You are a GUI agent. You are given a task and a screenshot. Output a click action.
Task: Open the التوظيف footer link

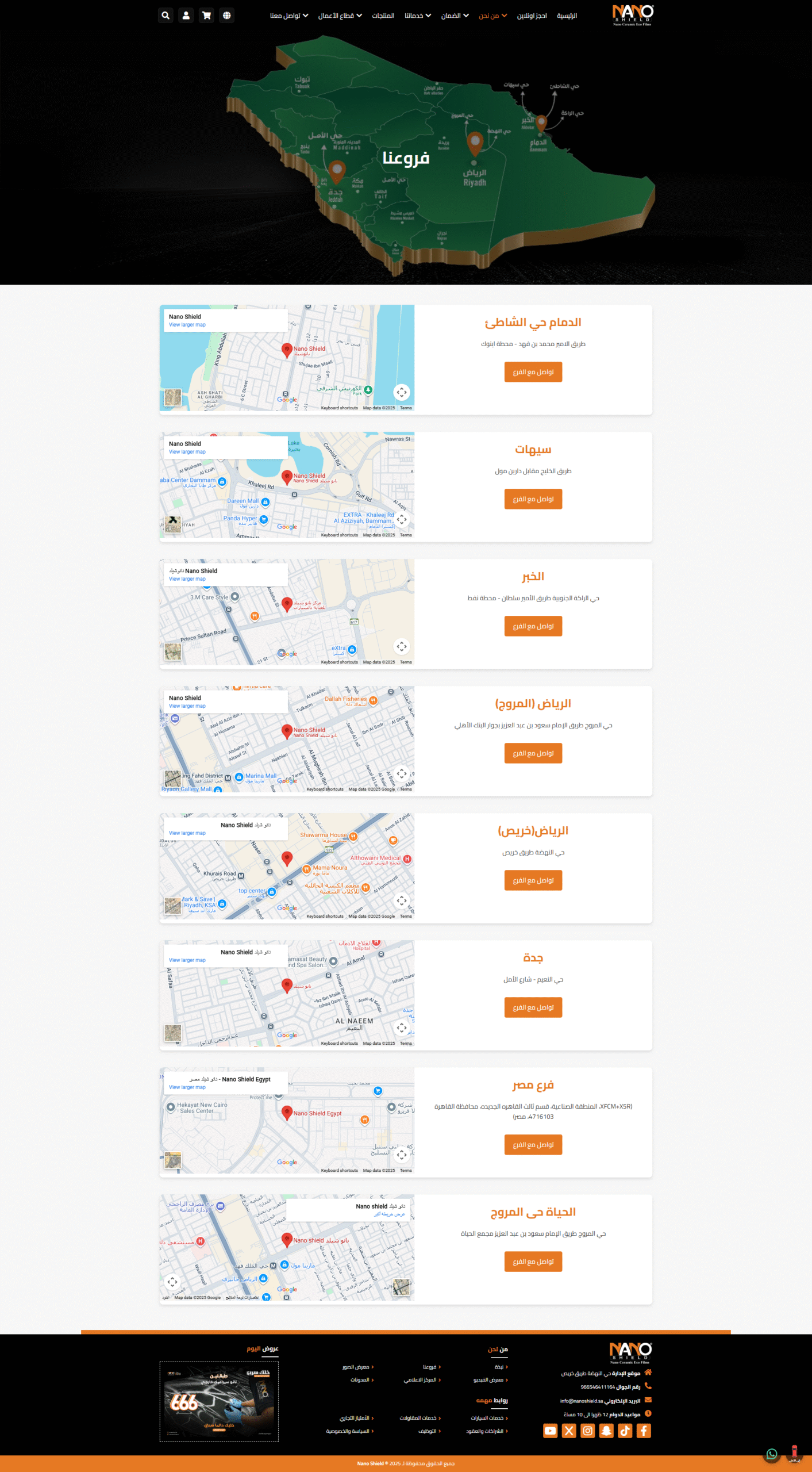430,1431
